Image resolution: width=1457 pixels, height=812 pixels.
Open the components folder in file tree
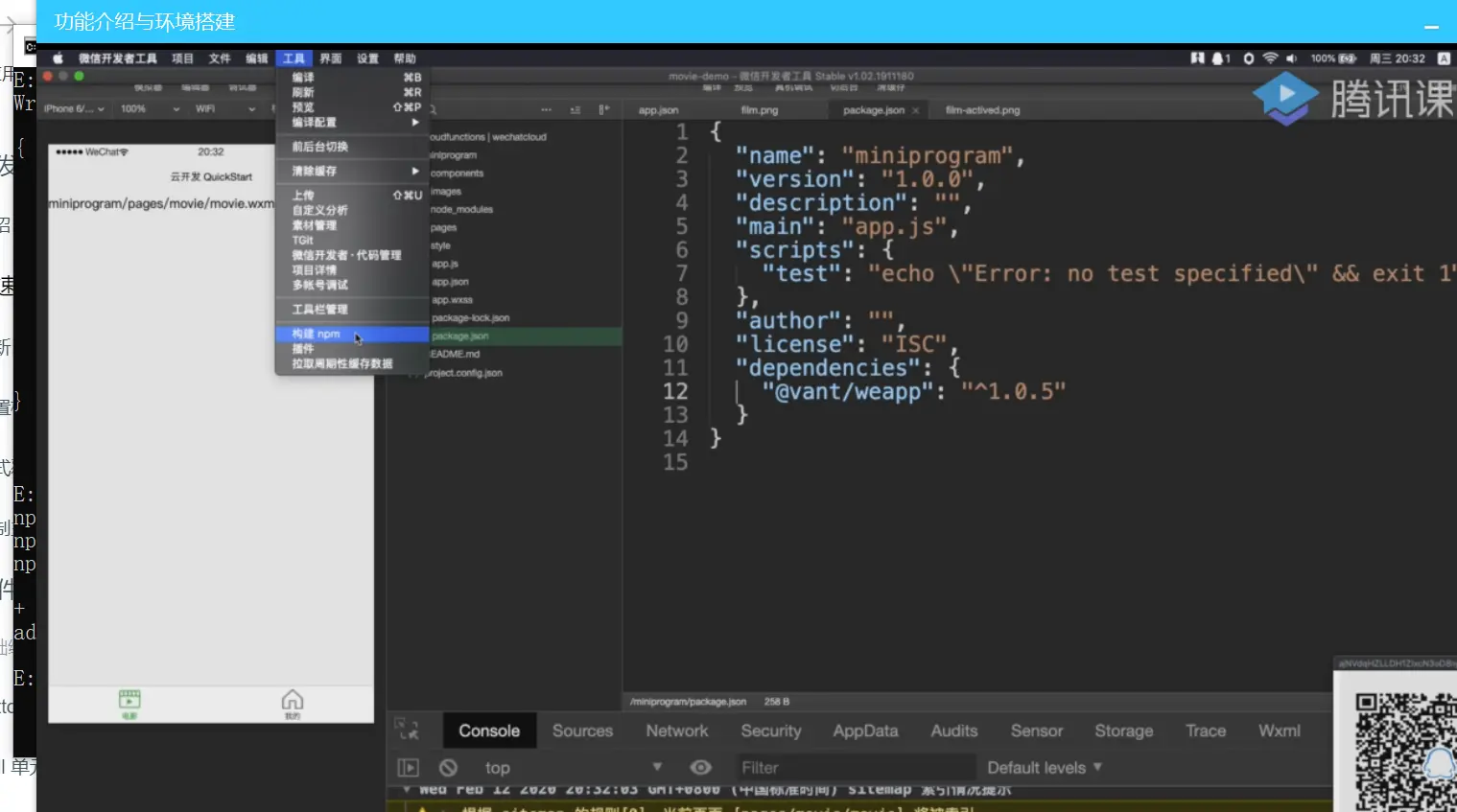click(x=457, y=174)
